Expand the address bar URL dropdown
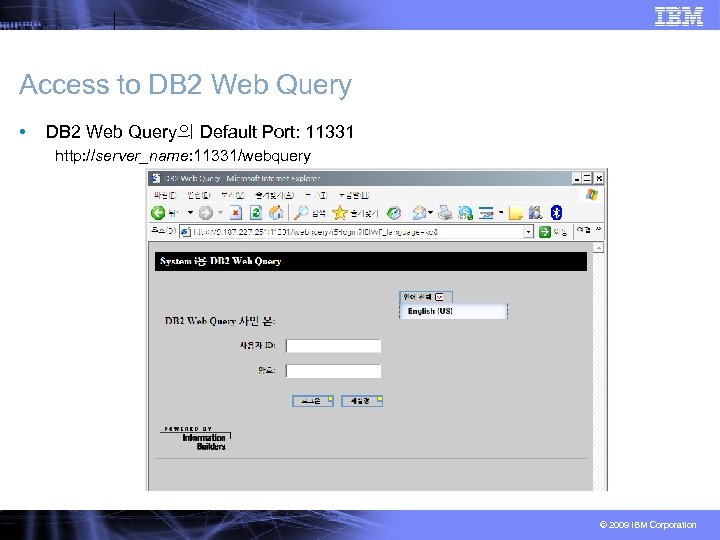The image size is (720, 540). [529, 232]
